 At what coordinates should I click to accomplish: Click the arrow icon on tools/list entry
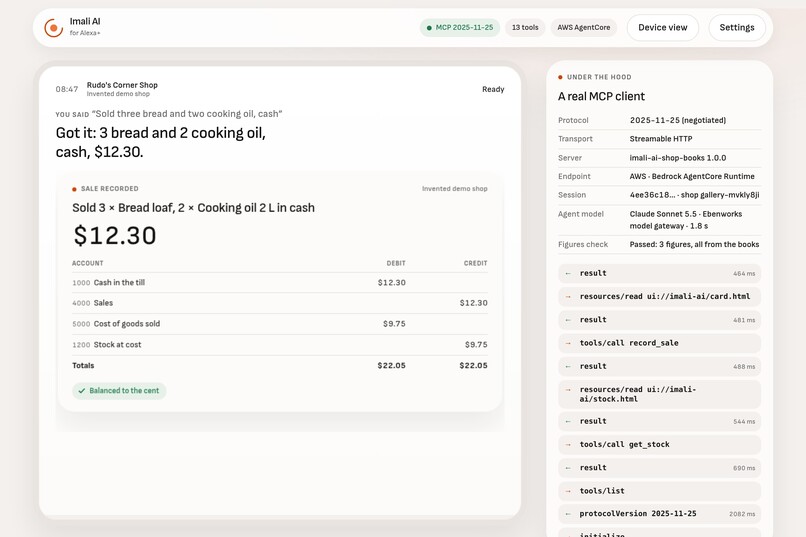click(568, 491)
